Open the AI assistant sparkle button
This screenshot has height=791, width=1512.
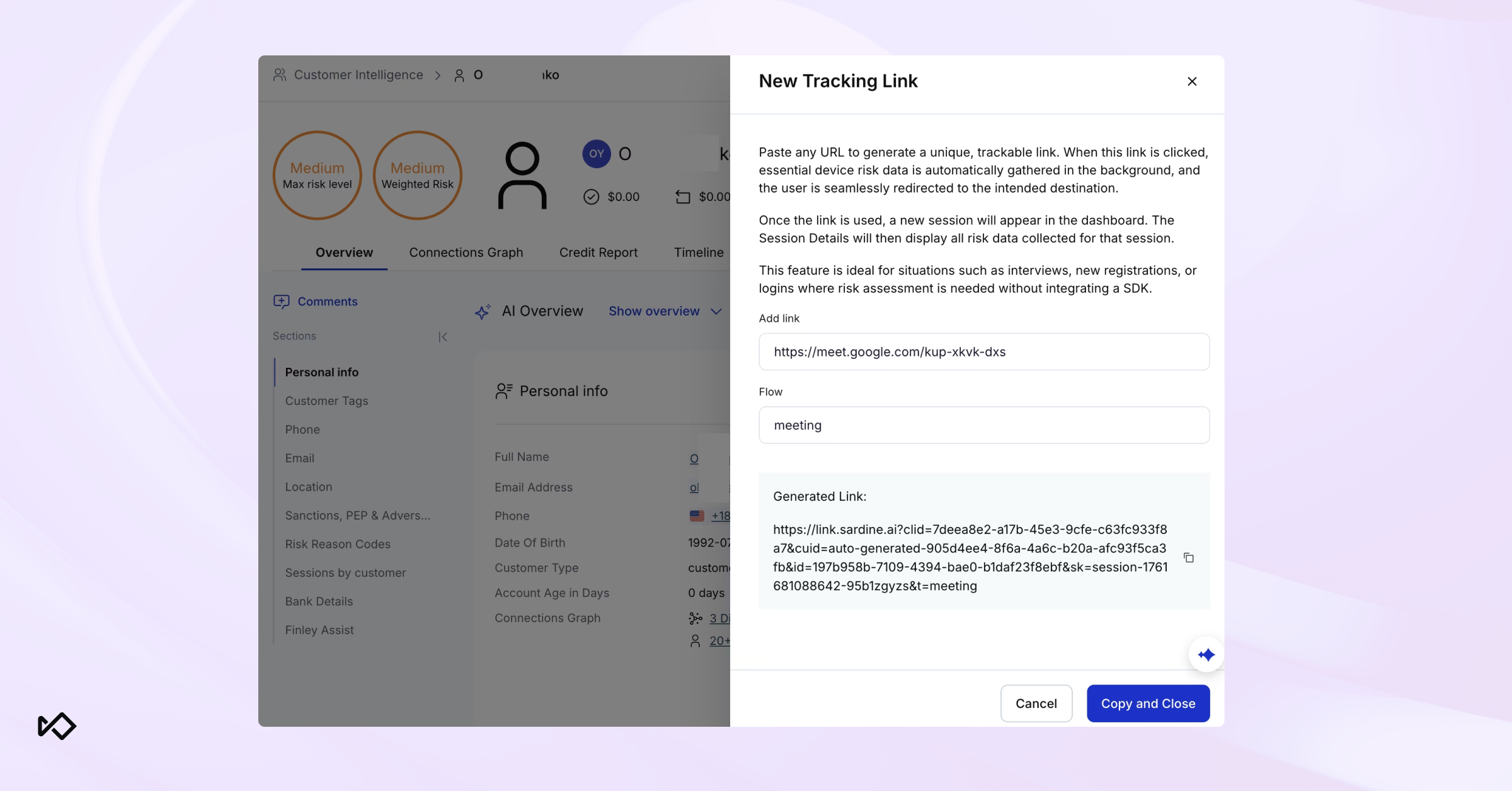pos(1206,655)
